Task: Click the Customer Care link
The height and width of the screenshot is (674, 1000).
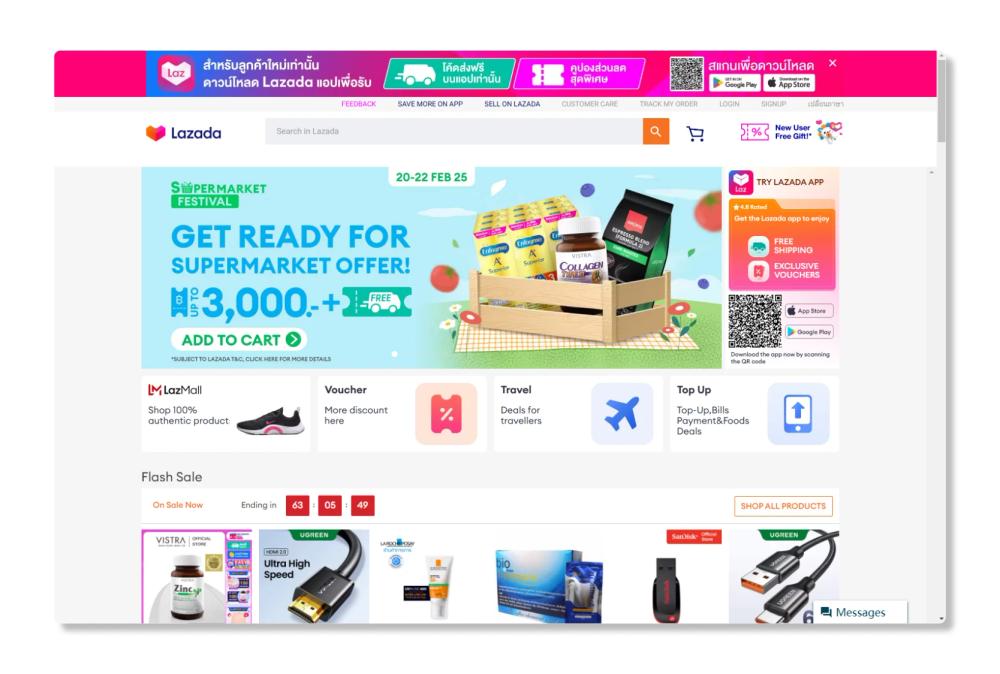Action: (x=589, y=104)
